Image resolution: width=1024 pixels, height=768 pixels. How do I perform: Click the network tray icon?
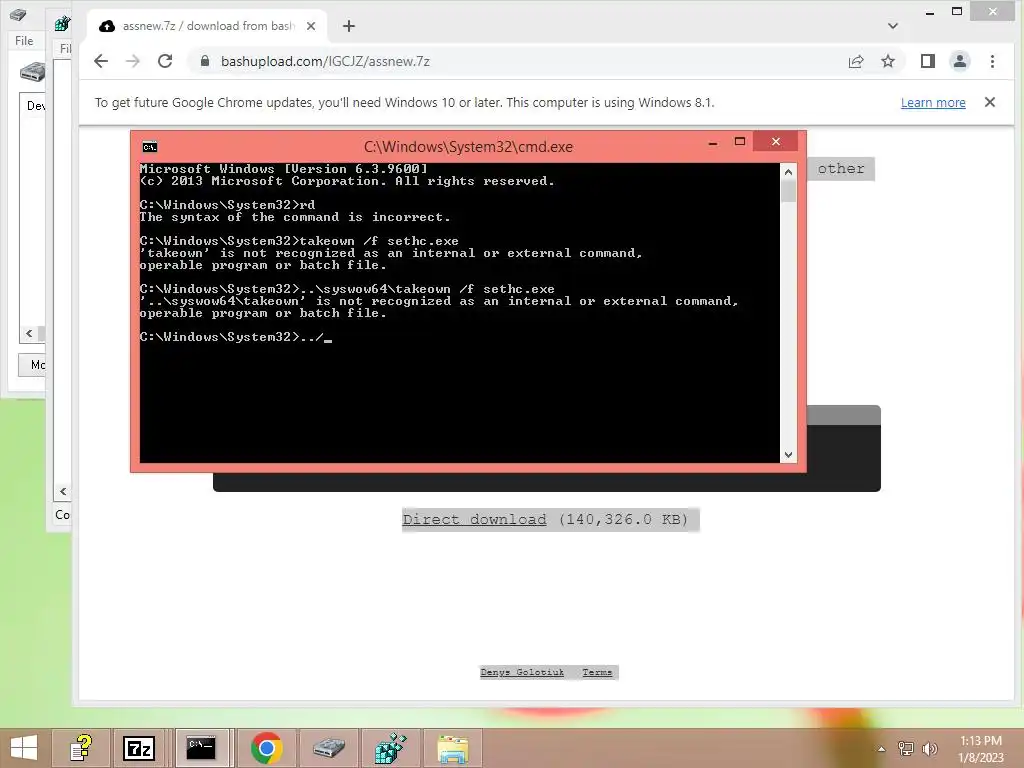tap(905, 749)
